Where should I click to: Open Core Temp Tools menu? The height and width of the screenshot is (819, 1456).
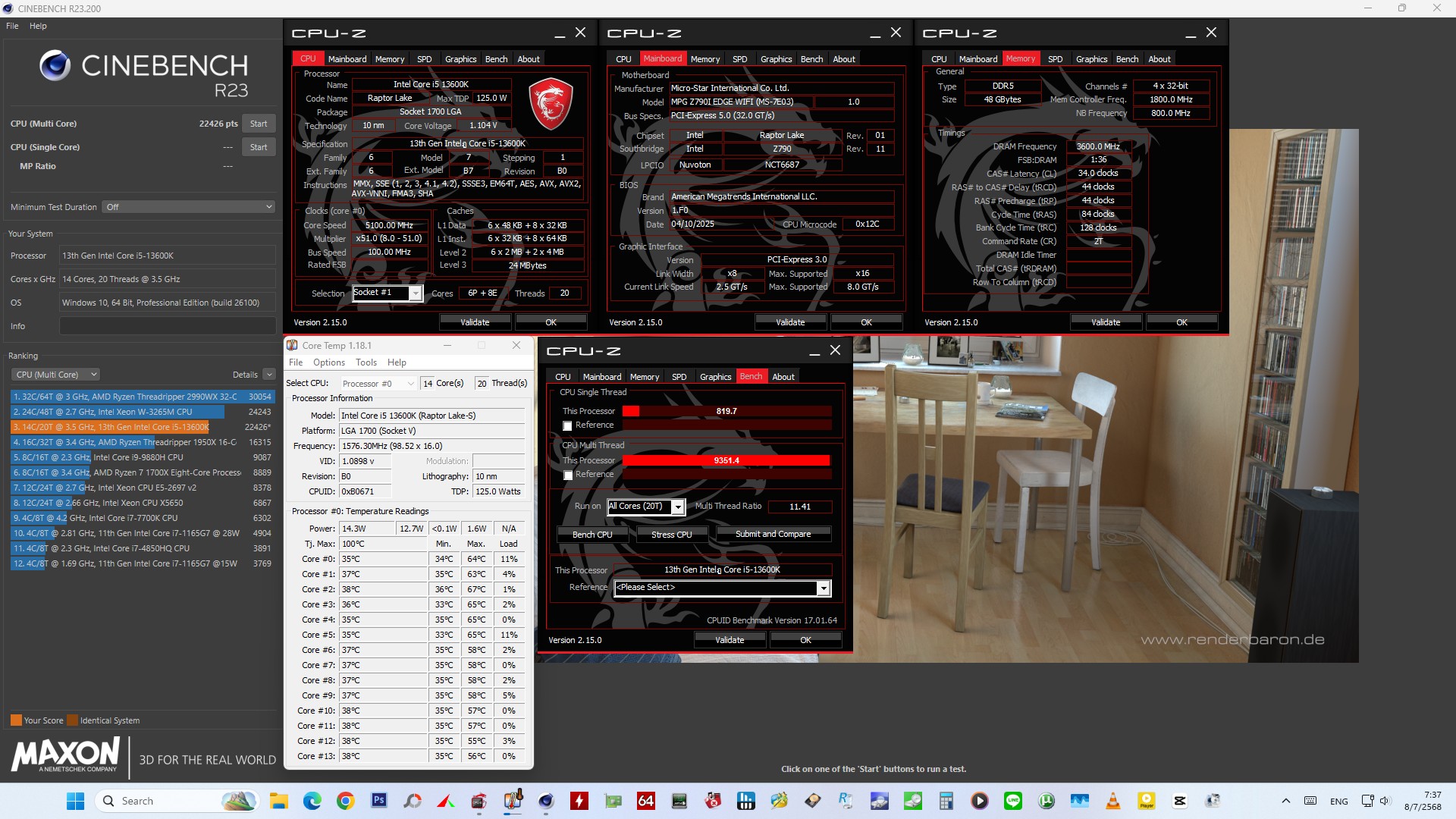click(x=366, y=362)
